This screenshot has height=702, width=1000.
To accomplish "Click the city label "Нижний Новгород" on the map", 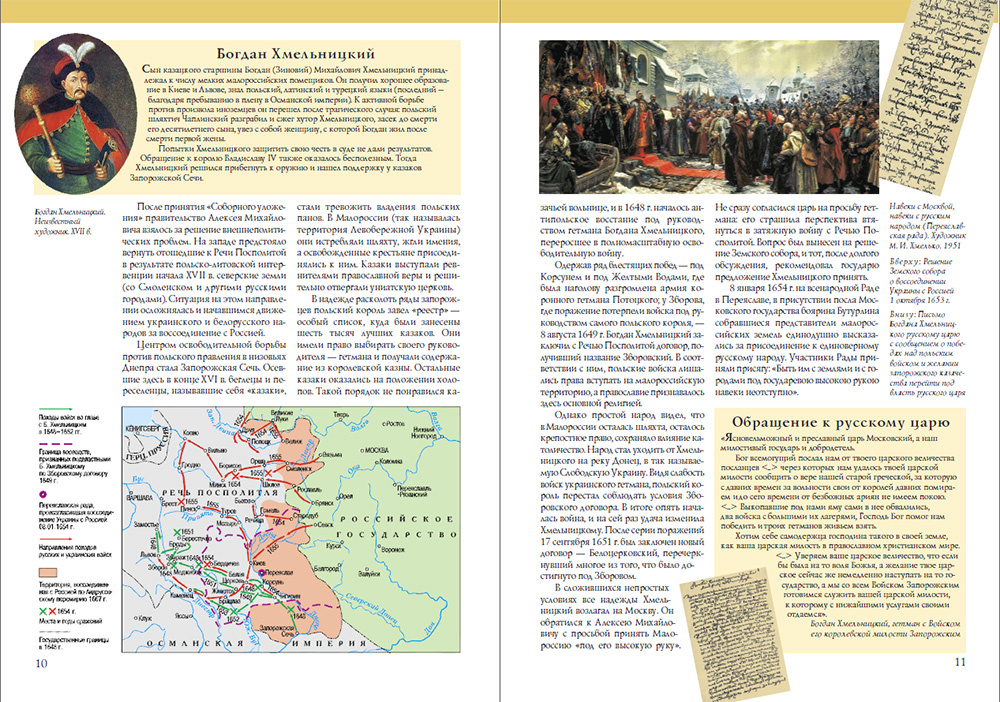I will pos(424,434).
